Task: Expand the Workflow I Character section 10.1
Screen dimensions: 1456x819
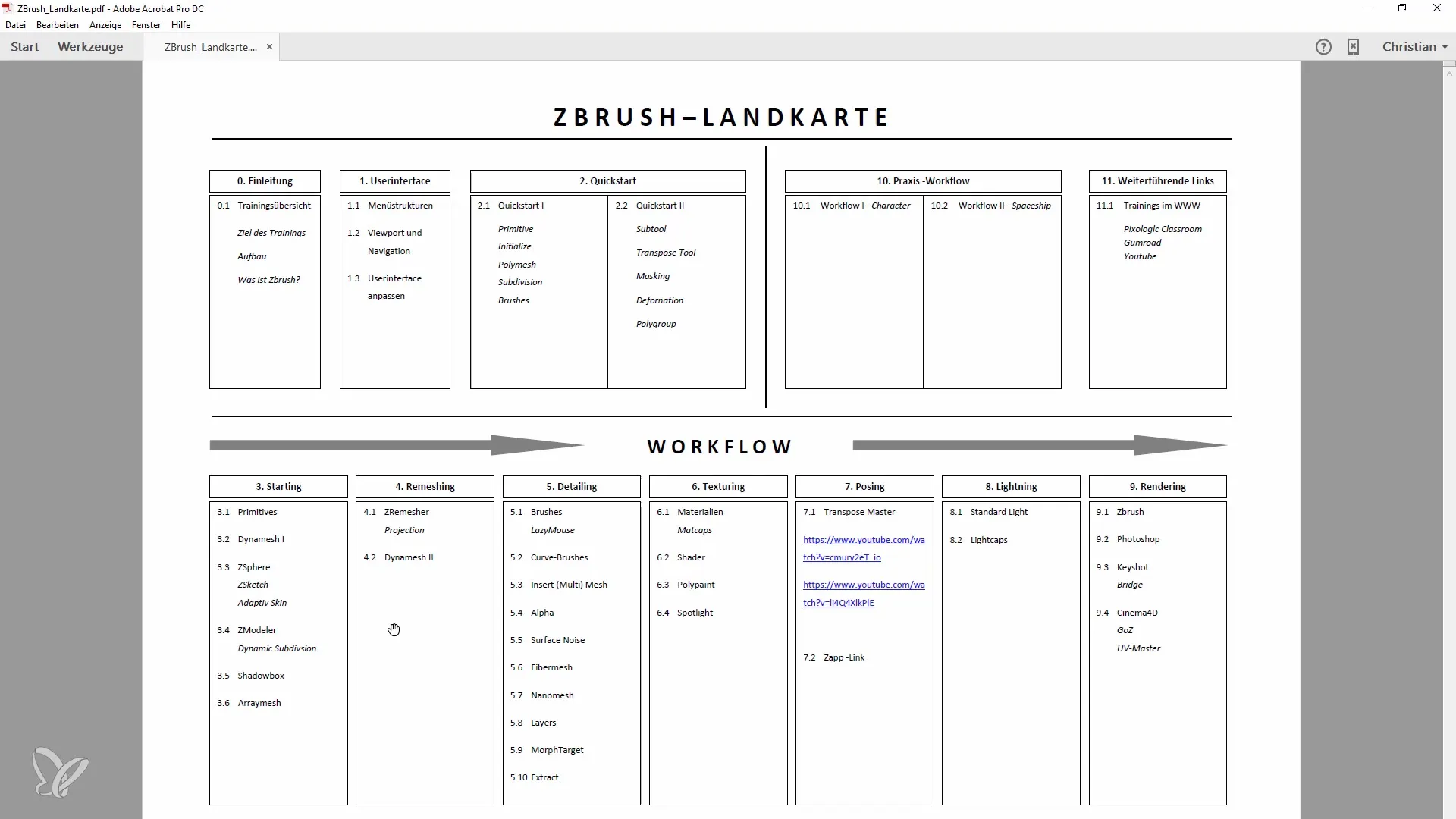Action: click(855, 205)
